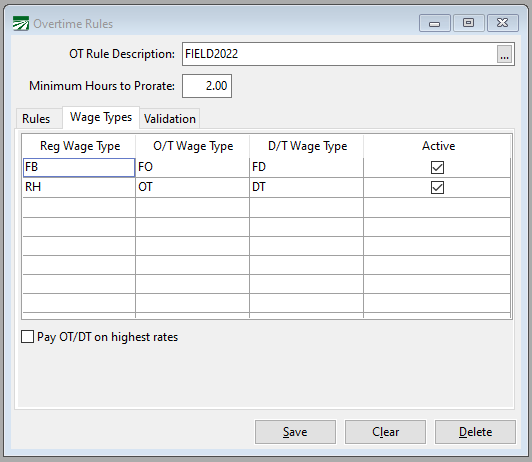This screenshot has width=532, height=462.
Task: Click the Overtime Rules app logo icon
Action: (x=21, y=24)
